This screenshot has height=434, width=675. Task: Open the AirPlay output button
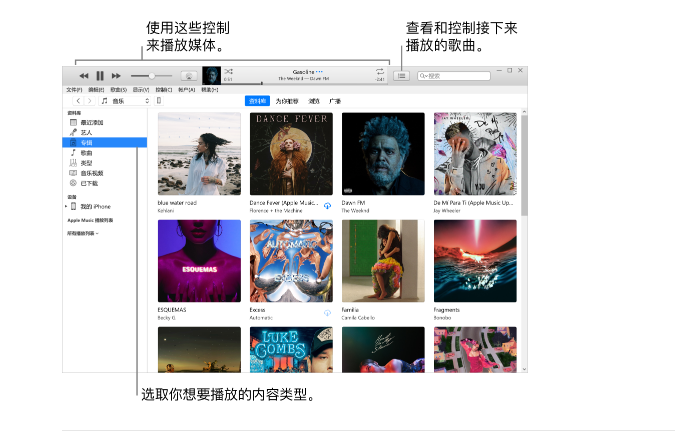tap(189, 76)
